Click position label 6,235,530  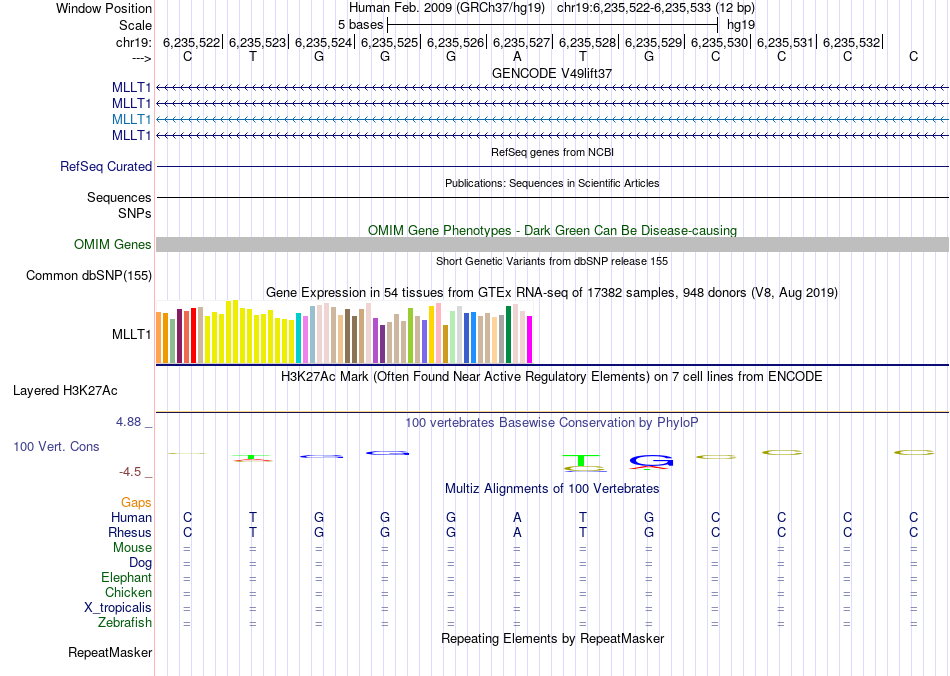click(719, 42)
